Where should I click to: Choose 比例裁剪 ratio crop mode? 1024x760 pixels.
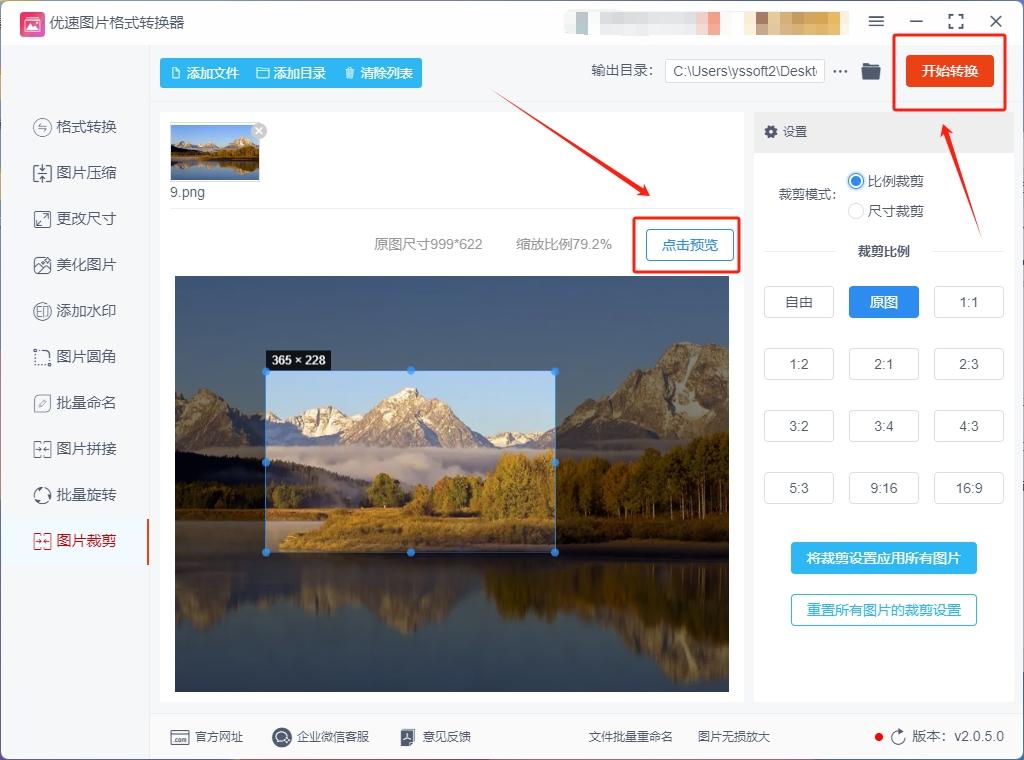pos(886,182)
